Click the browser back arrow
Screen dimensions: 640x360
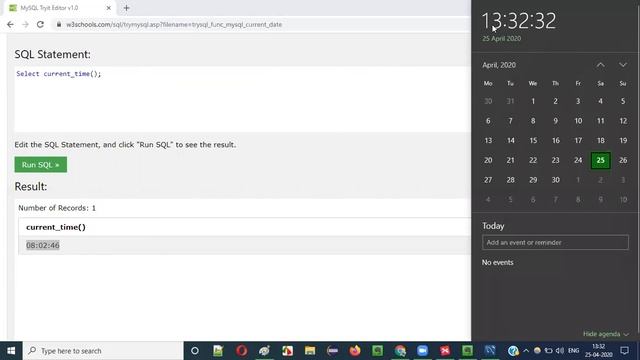click(10, 24)
